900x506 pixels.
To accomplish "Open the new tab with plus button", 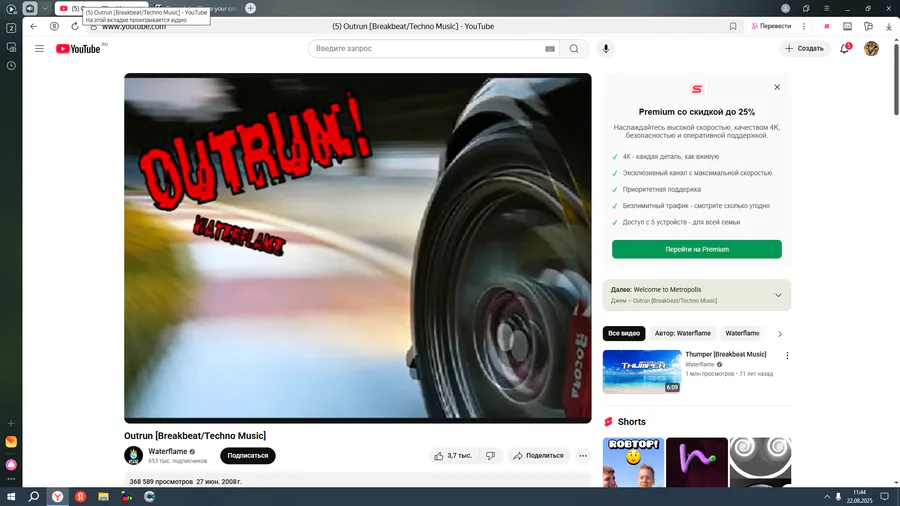I will 250,8.
